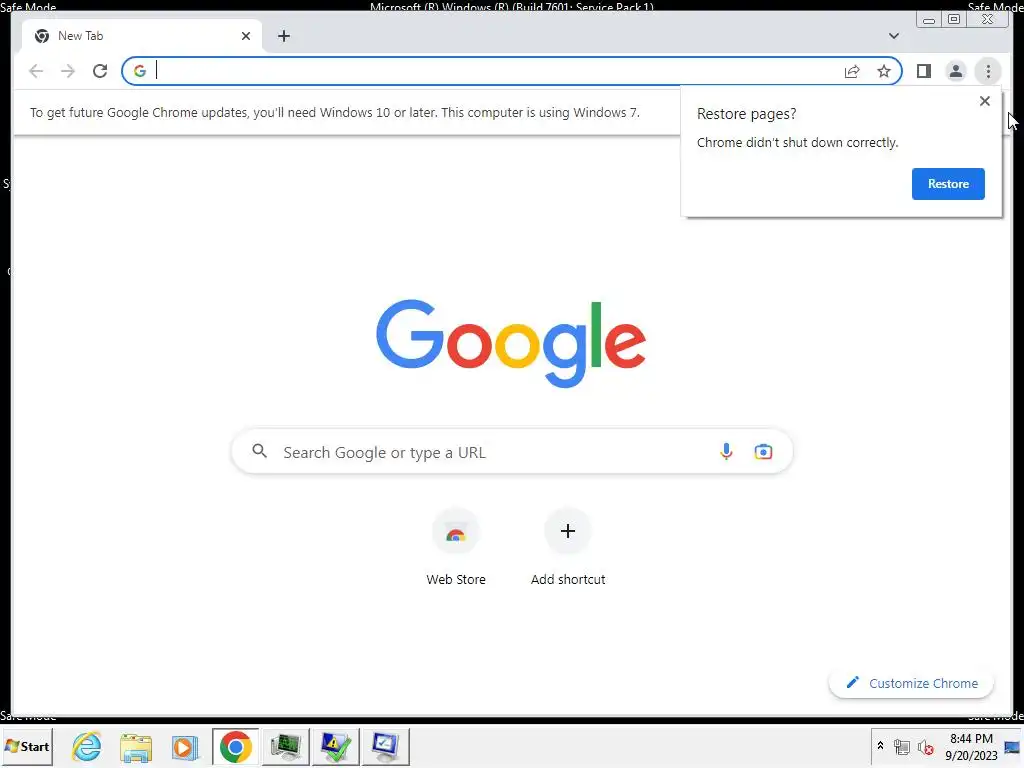
Task: Reload the current page
Action: [100, 71]
